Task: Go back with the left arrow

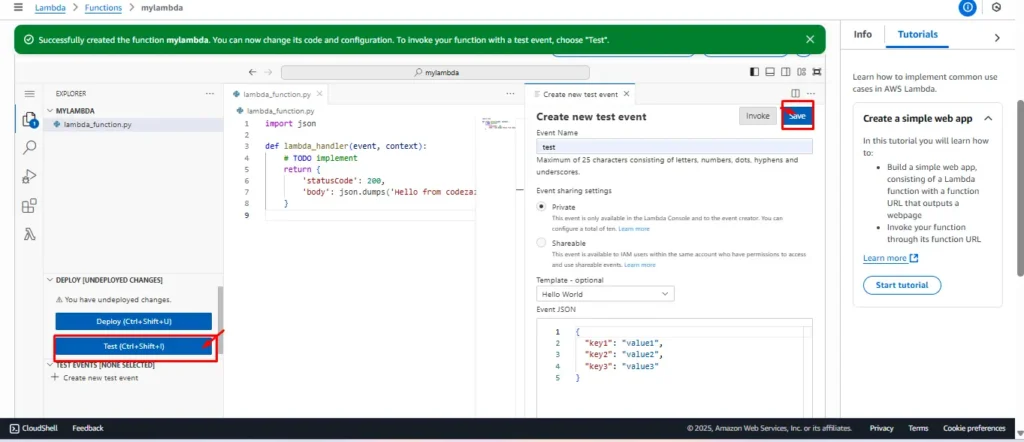Action: [x=253, y=72]
